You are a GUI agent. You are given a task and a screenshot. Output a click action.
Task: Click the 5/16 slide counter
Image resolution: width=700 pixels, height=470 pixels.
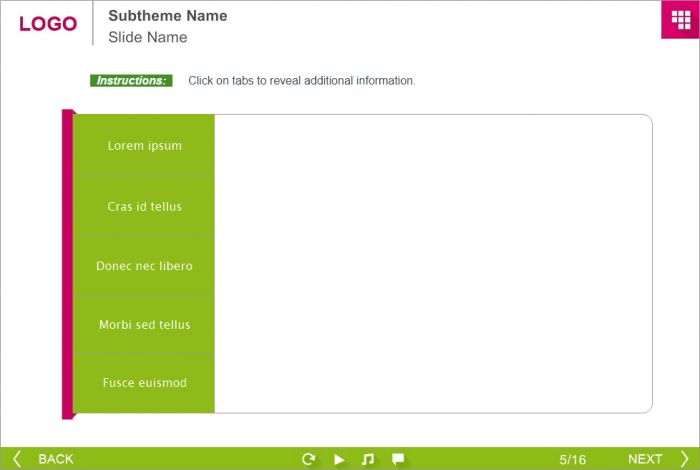coord(573,459)
